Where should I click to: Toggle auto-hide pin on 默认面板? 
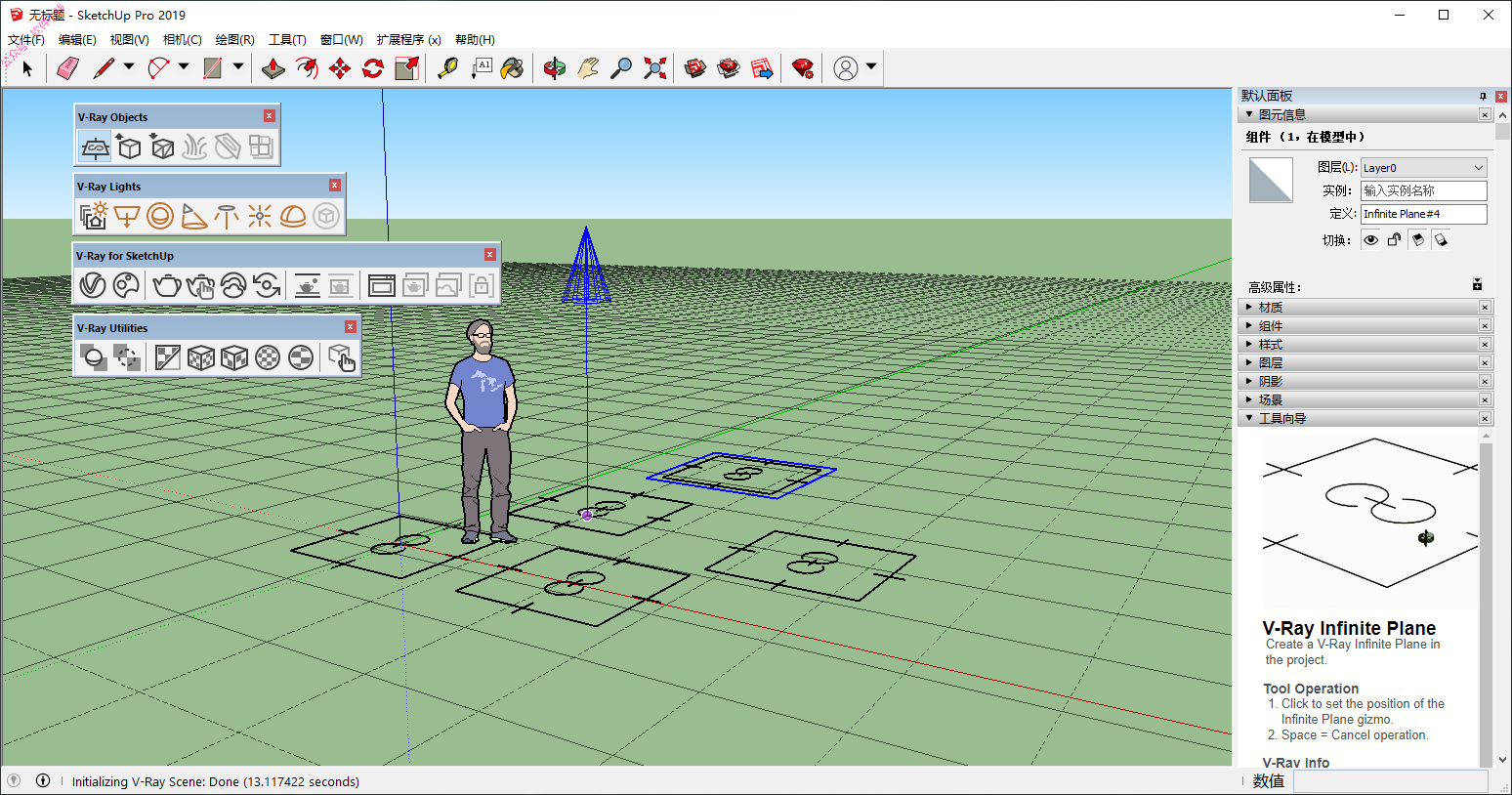coord(1483,96)
